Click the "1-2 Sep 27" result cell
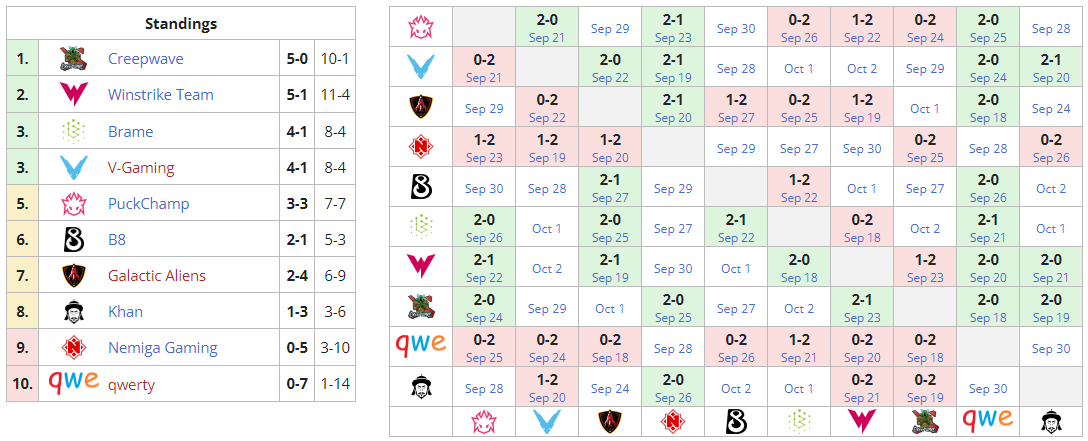 (735, 108)
